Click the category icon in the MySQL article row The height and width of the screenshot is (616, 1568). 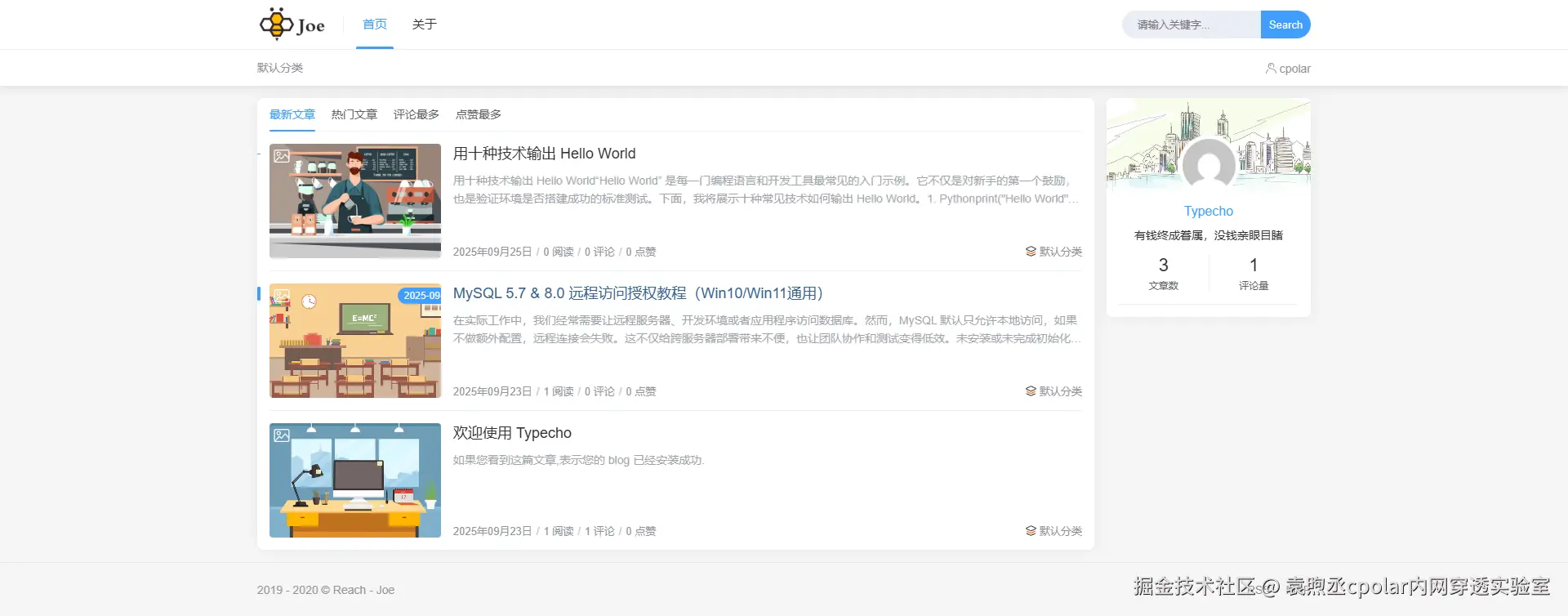click(x=1031, y=391)
